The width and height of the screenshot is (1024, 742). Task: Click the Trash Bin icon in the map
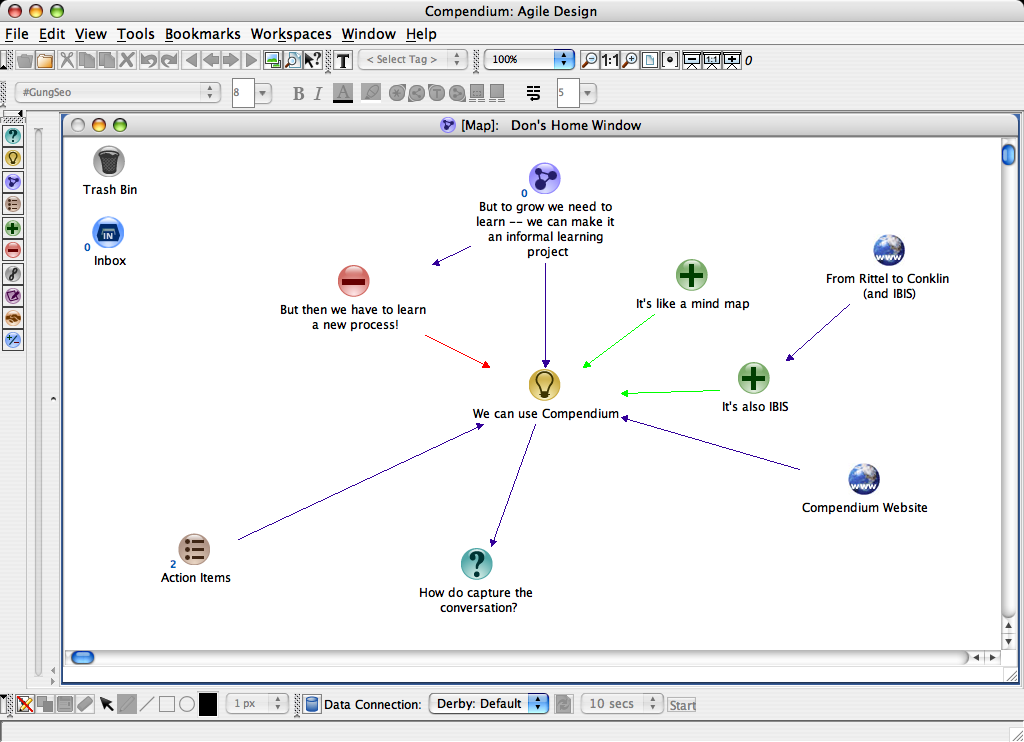click(108, 161)
